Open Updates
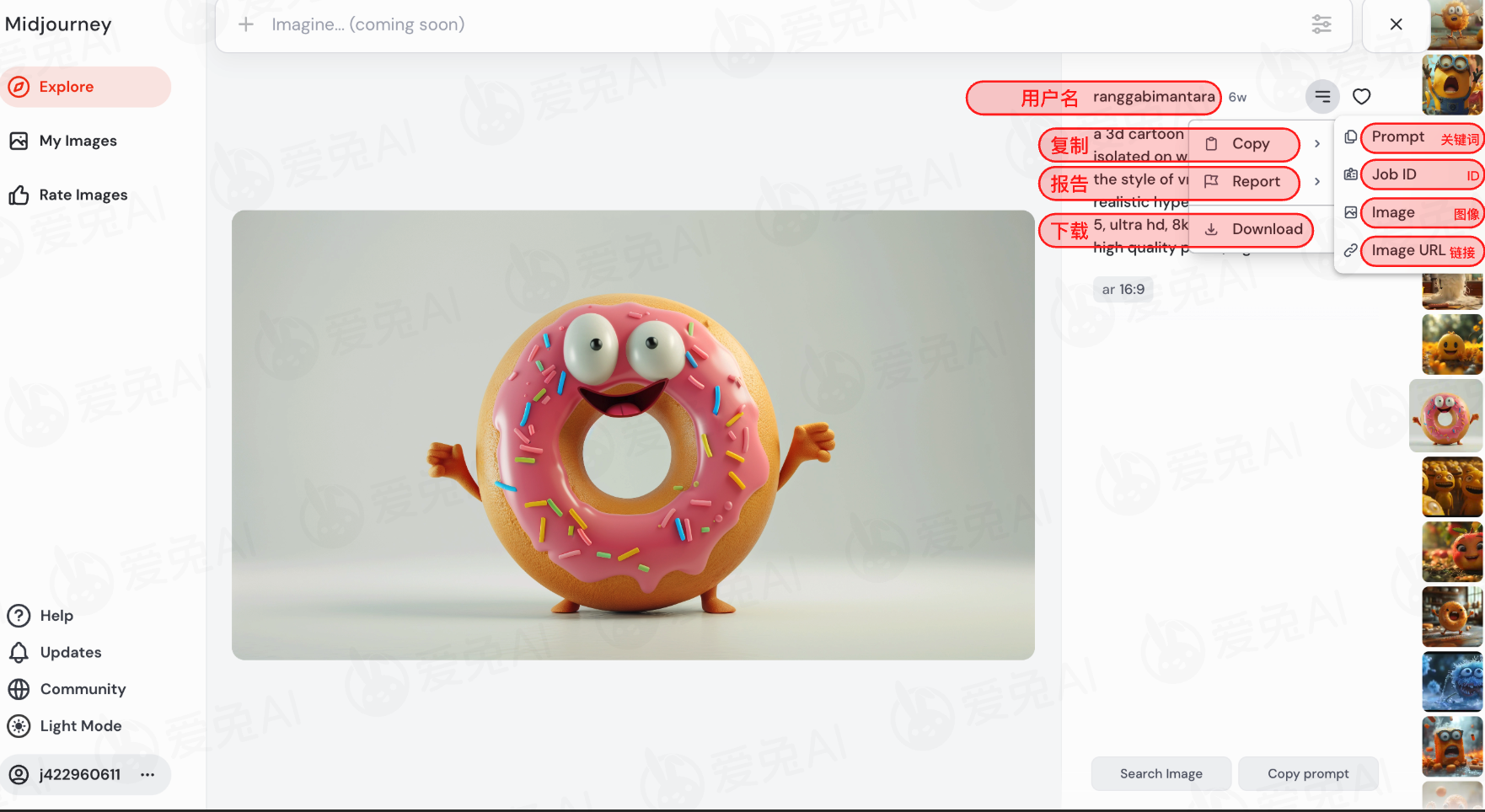The height and width of the screenshot is (812, 1485). pyautogui.click(x=71, y=652)
